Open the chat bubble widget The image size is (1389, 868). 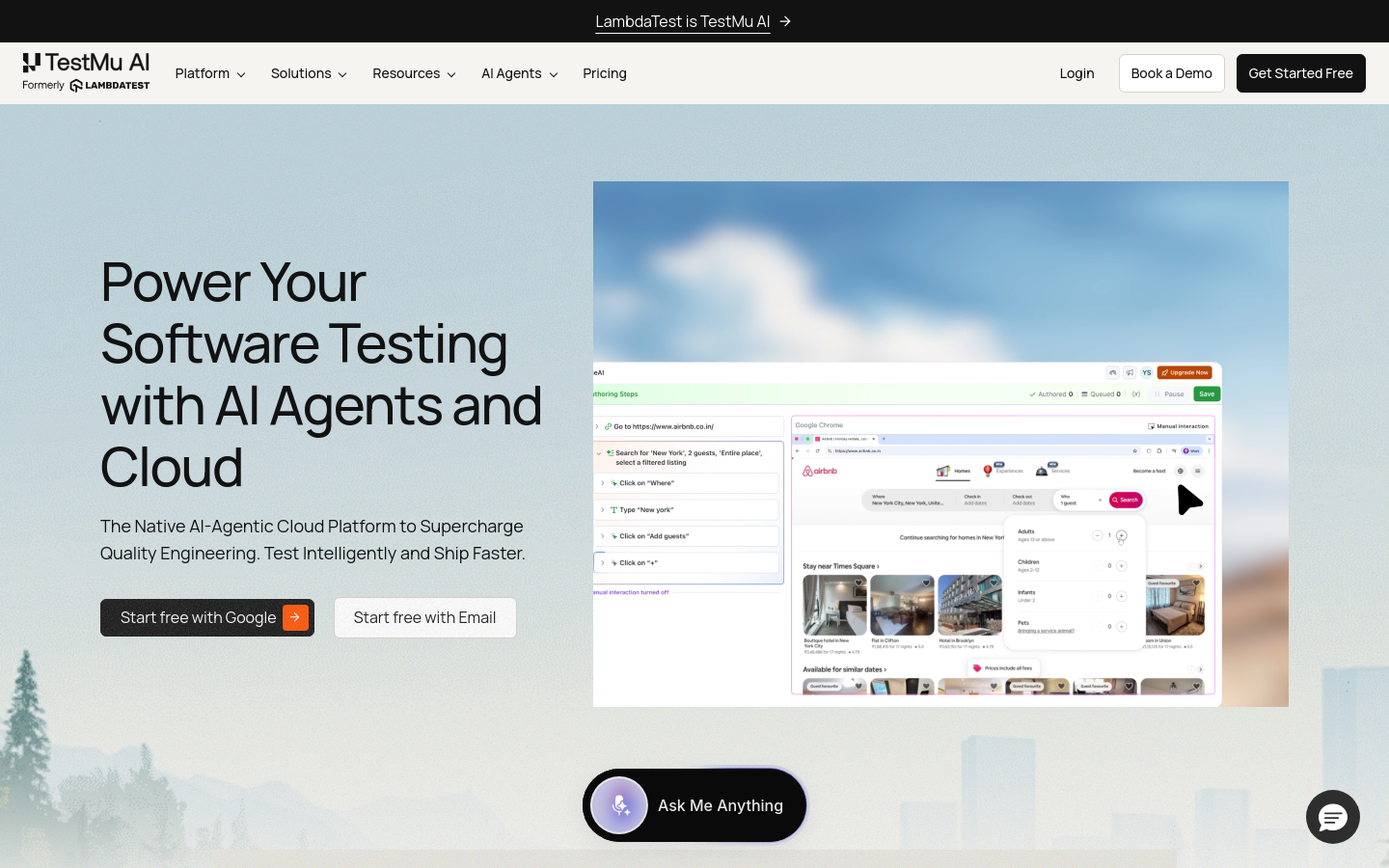point(1333,817)
